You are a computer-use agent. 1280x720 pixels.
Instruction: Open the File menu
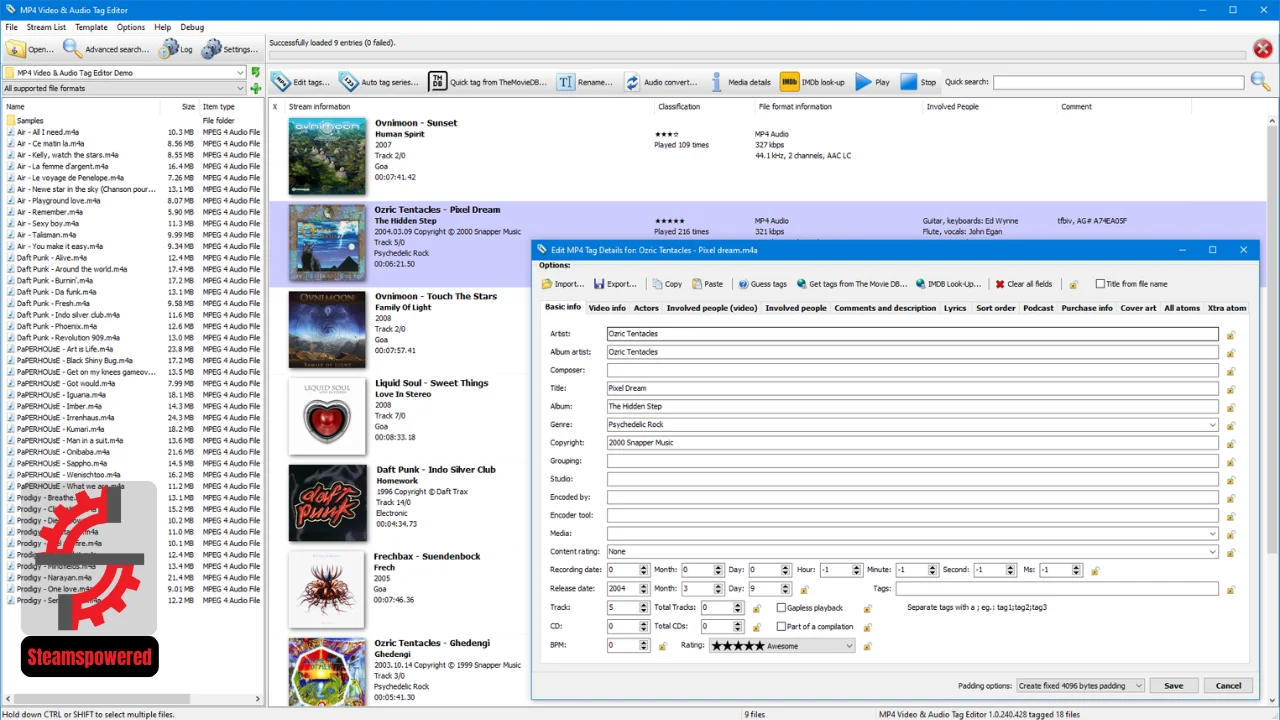tap(12, 27)
